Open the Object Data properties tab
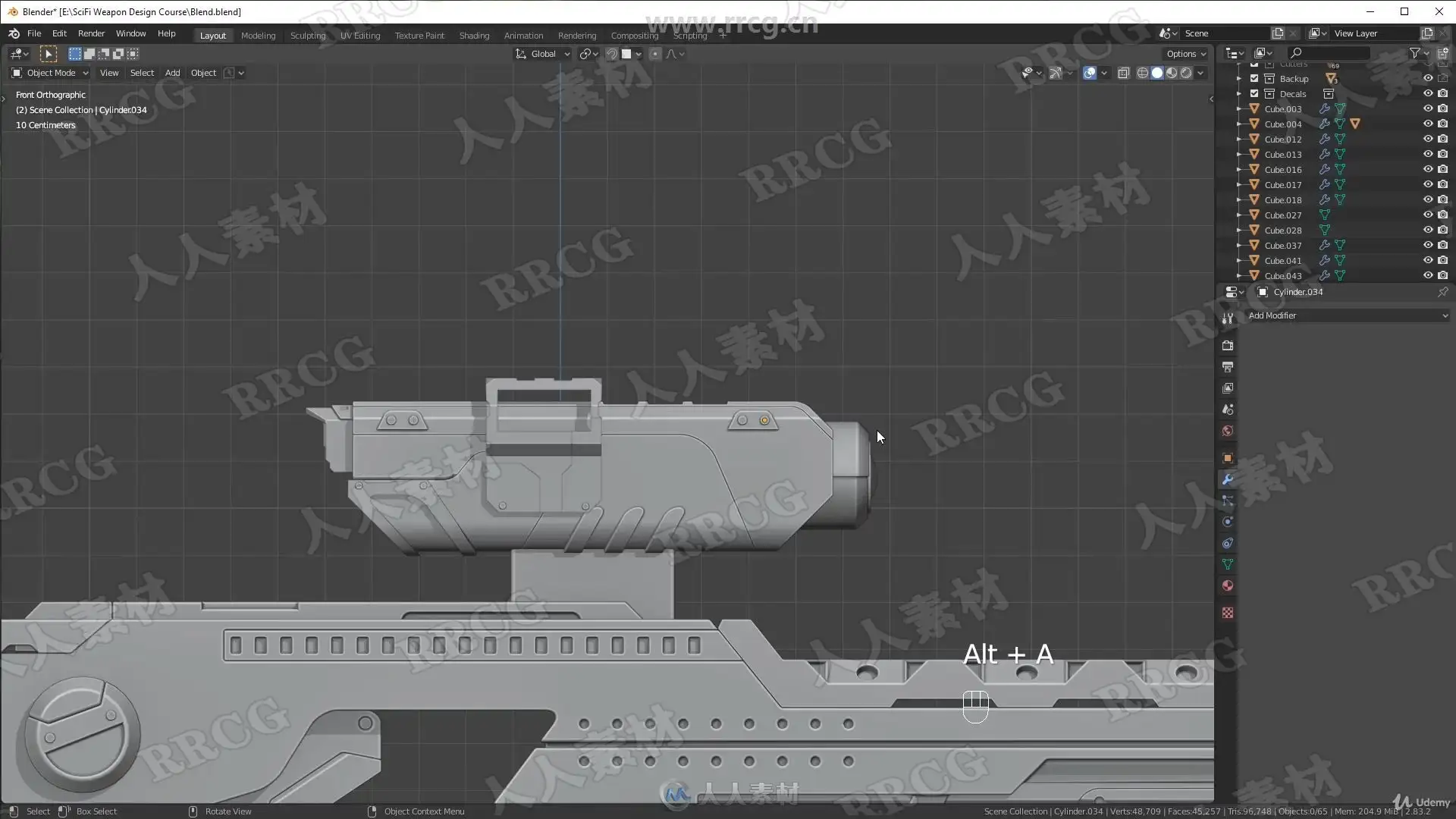 tap(1228, 564)
